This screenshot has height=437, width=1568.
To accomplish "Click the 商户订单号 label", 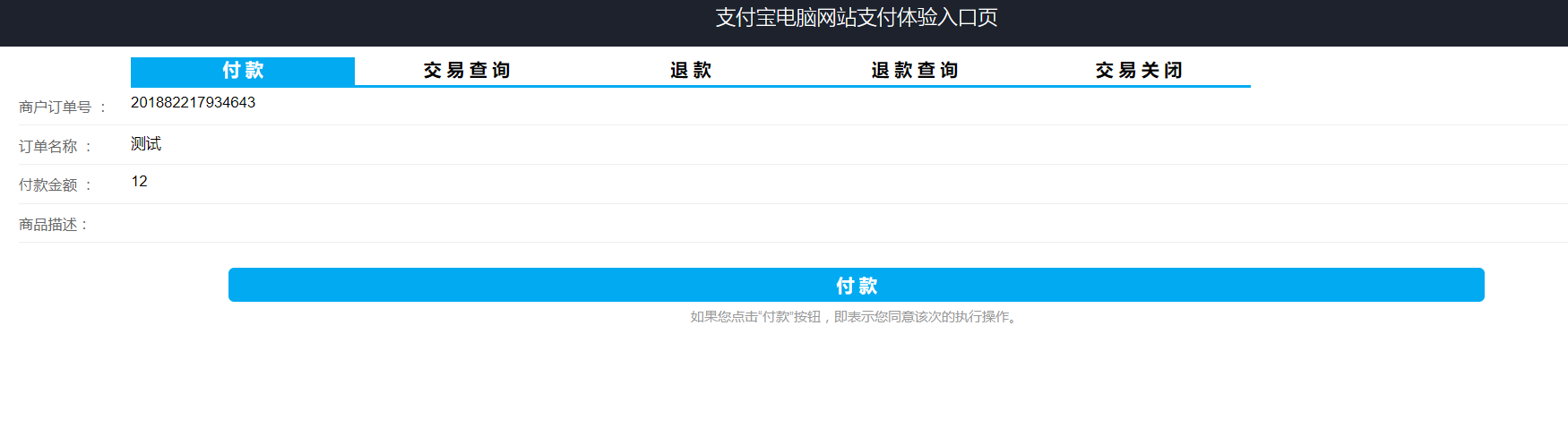I will 63,107.
